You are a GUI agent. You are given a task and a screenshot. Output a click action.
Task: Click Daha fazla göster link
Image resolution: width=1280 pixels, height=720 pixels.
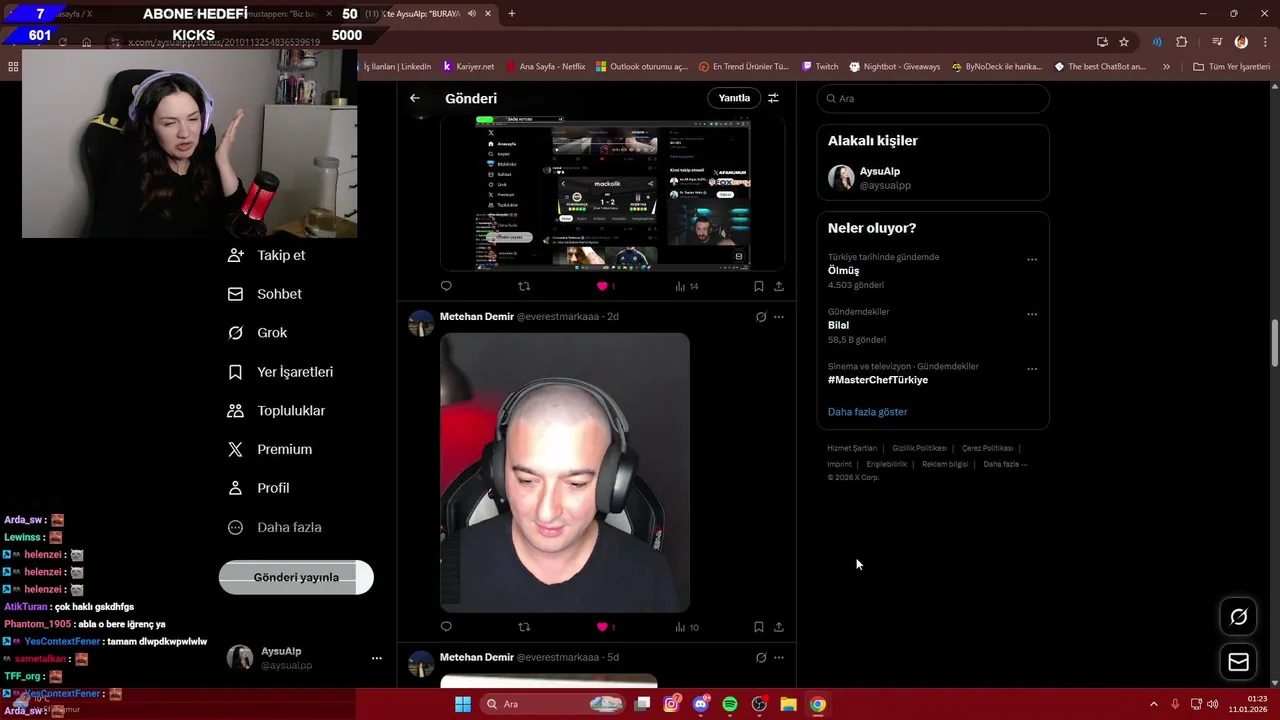867,412
